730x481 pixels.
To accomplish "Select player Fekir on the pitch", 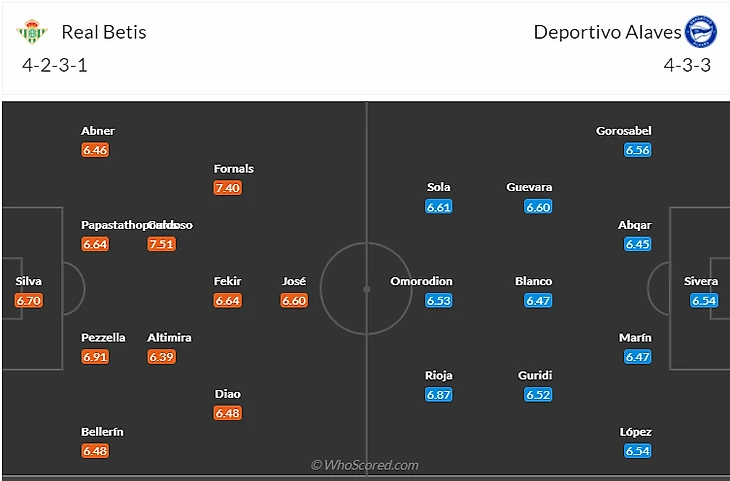I will coord(228,282).
